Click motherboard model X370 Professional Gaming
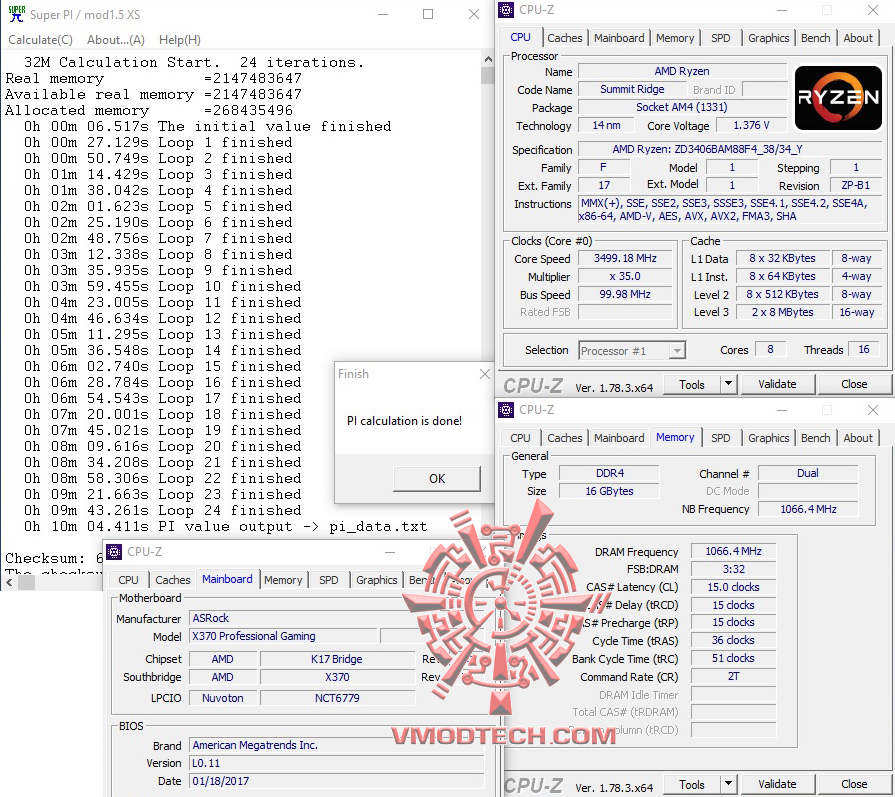The image size is (895, 797). tap(283, 636)
